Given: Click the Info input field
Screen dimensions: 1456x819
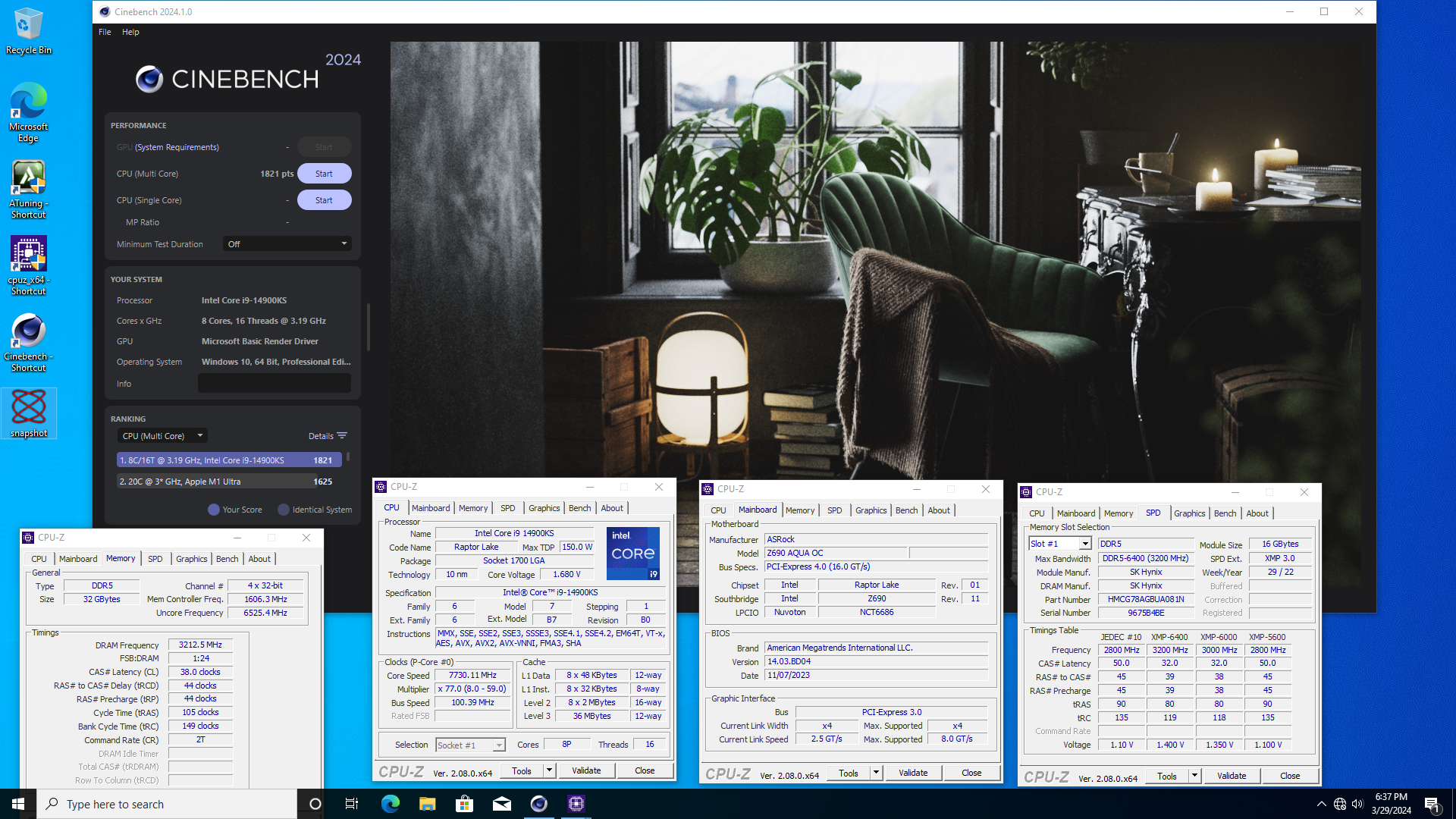Looking at the screenshot, I should click(275, 383).
